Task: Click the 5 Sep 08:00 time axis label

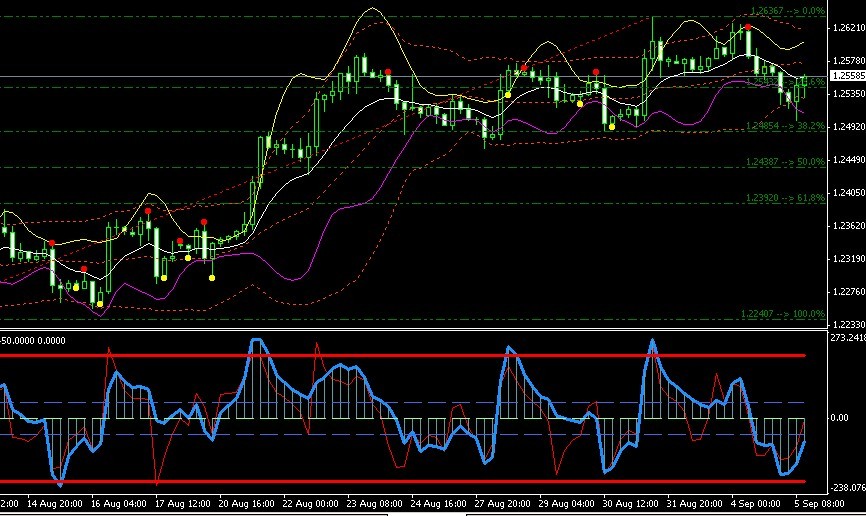Action: click(820, 504)
